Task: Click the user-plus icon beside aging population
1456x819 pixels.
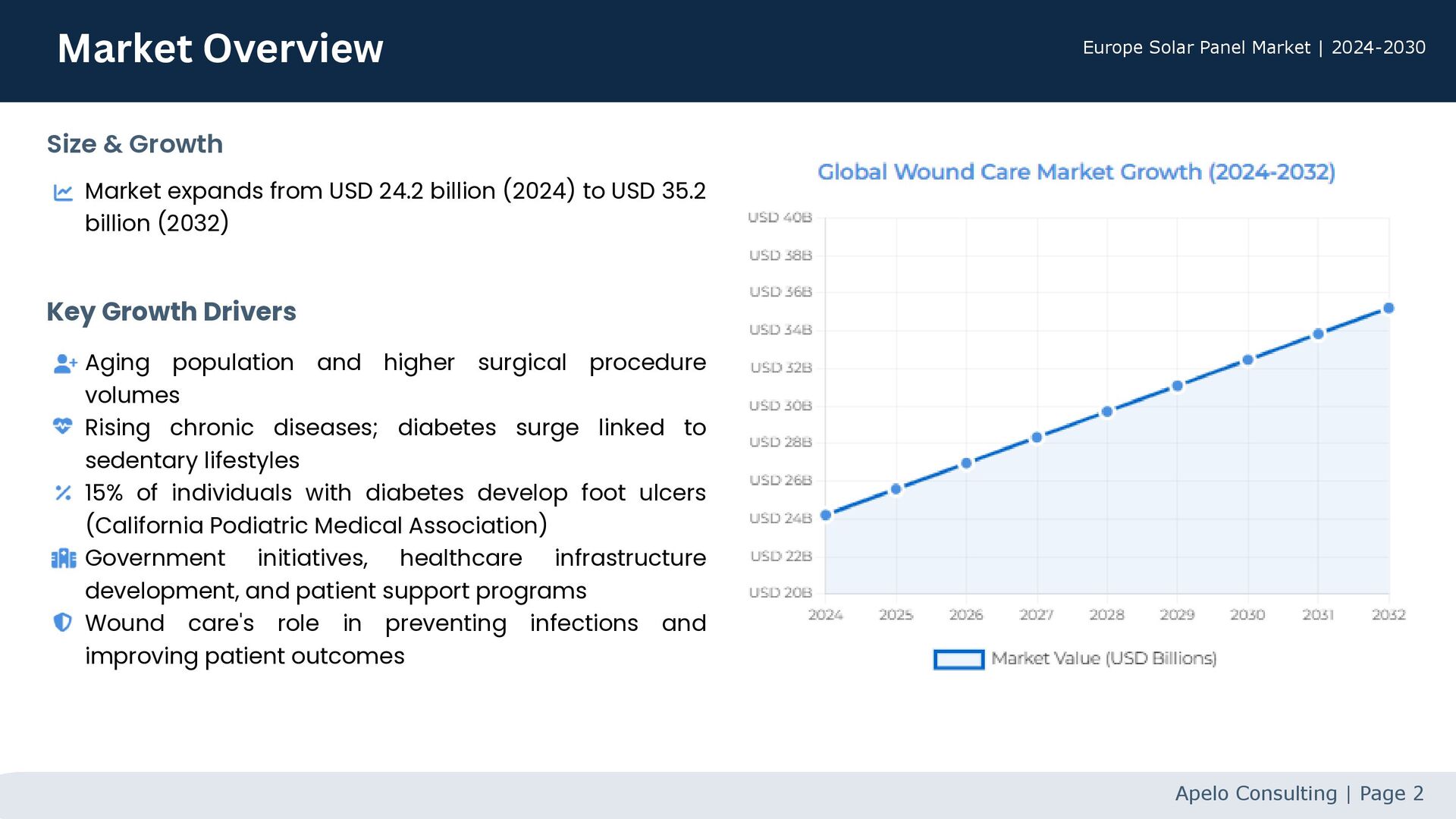Action: click(64, 364)
